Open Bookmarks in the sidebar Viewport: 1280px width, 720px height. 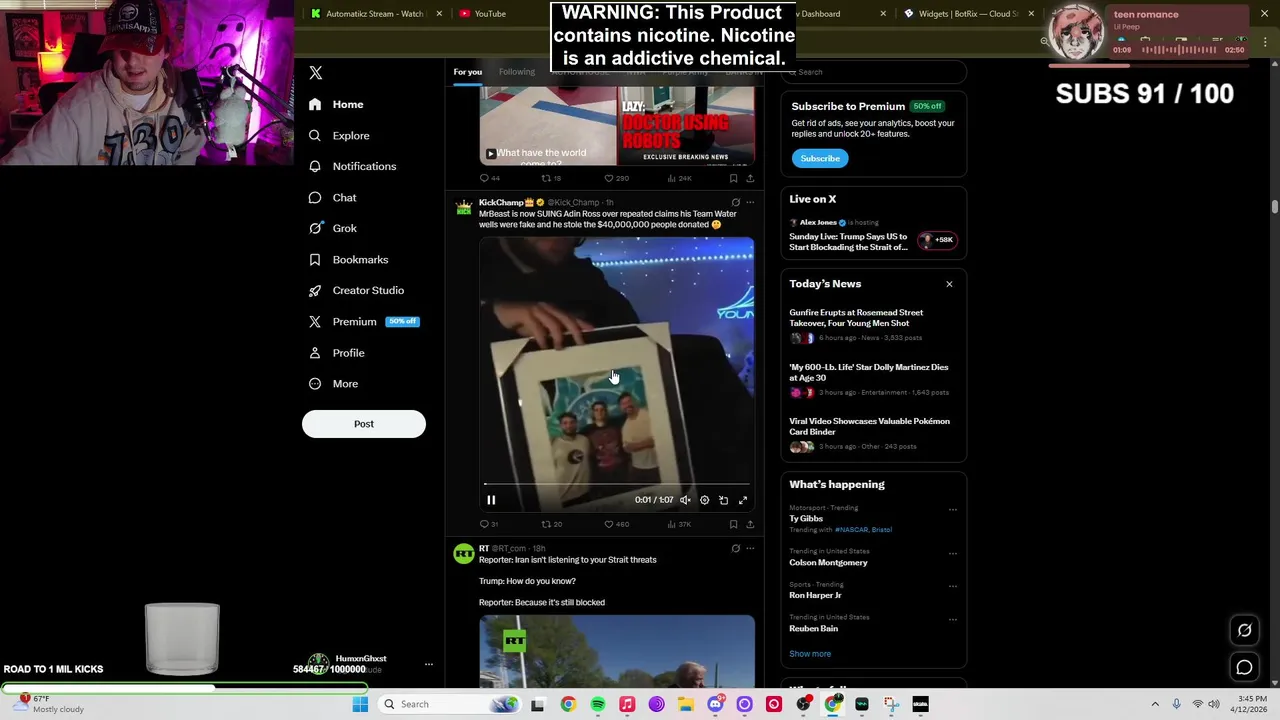click(348, 259)
